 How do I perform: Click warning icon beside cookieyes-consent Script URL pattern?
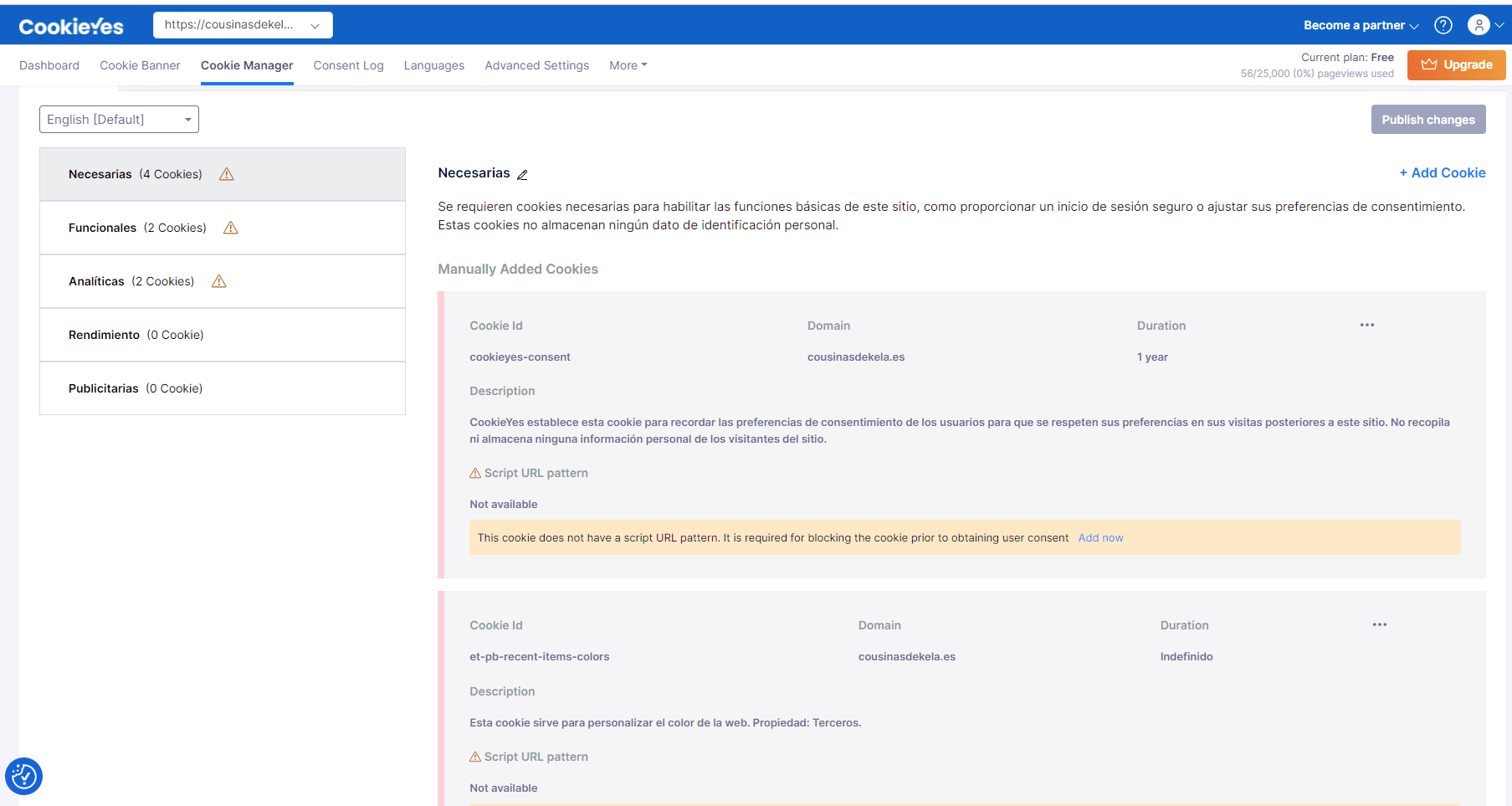[x=475, y=473]
